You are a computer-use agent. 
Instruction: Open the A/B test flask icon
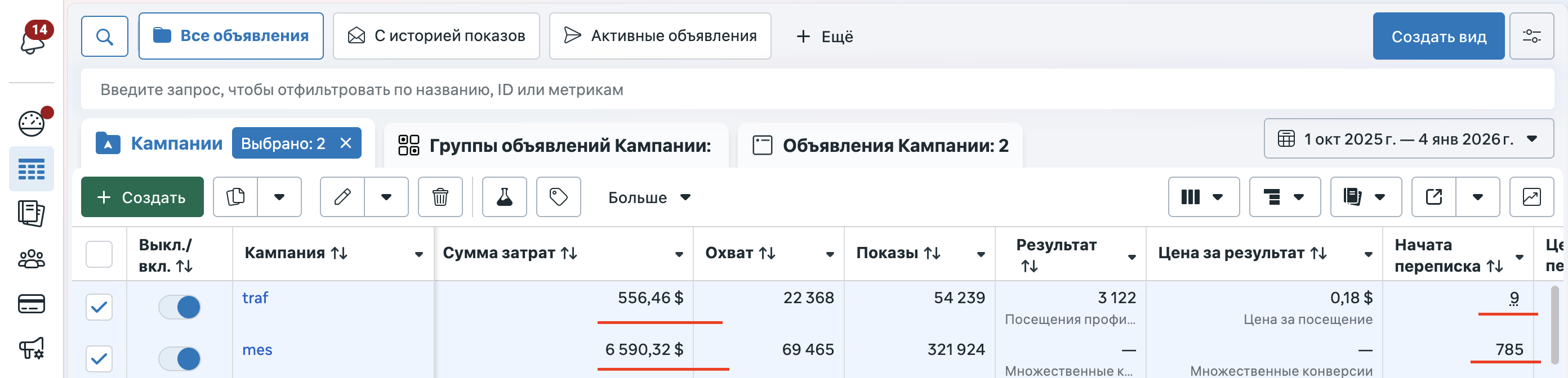(x=504, y=197)
